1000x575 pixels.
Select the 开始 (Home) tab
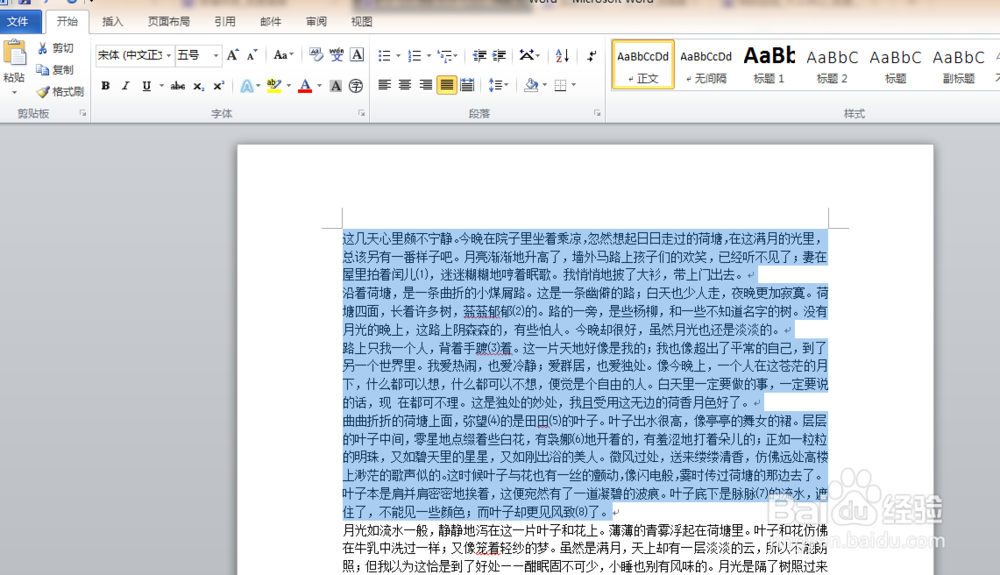(x=67, y=22)
